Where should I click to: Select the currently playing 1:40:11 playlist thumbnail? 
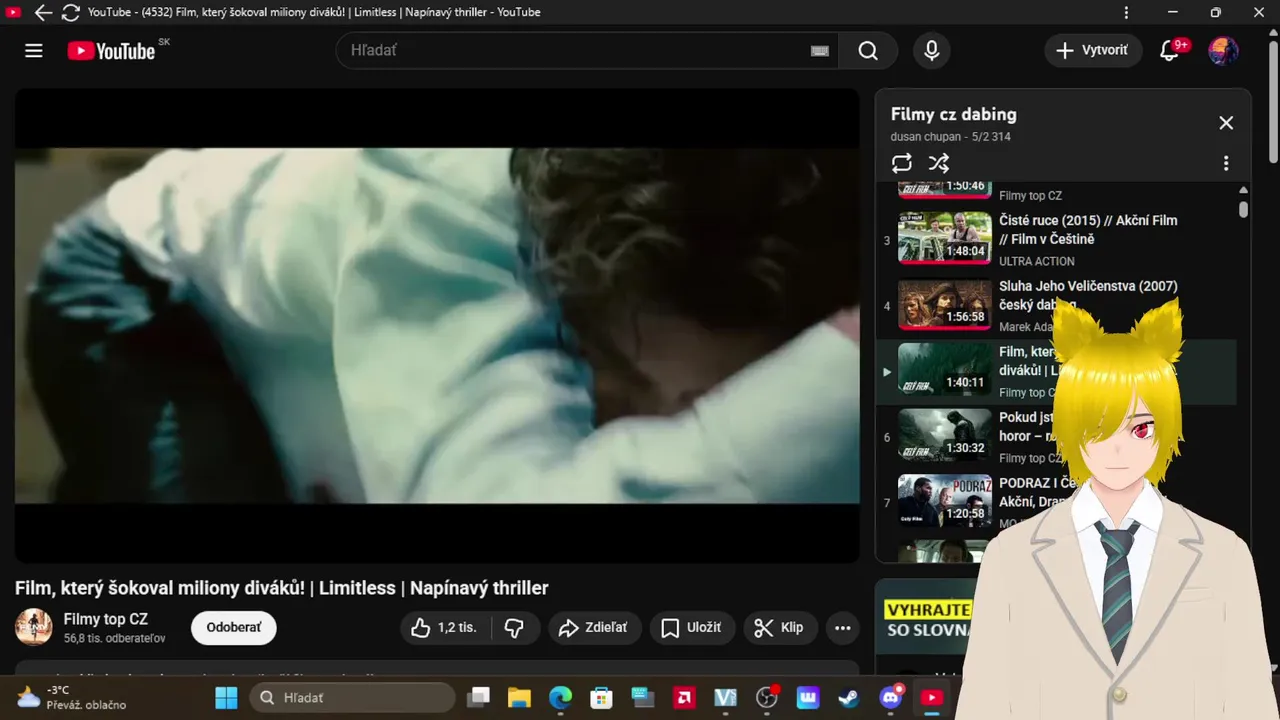point(945,369)
